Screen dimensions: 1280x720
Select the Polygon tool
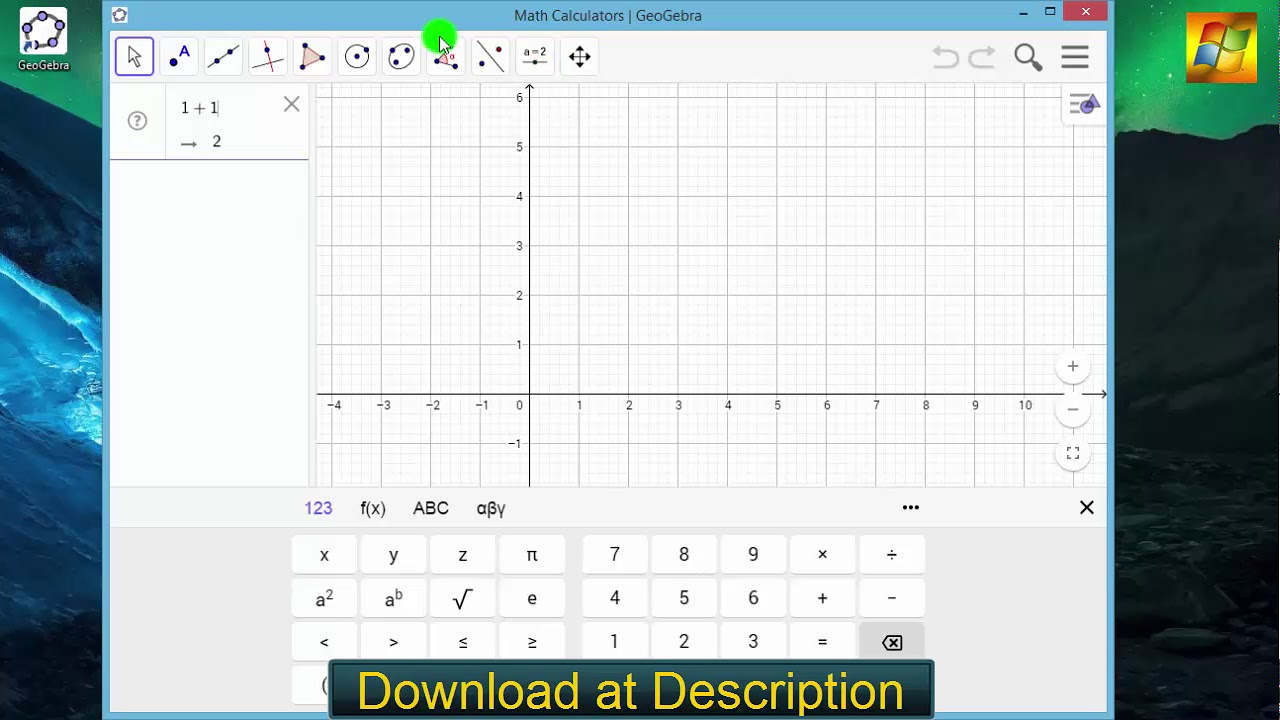(312, 57)
